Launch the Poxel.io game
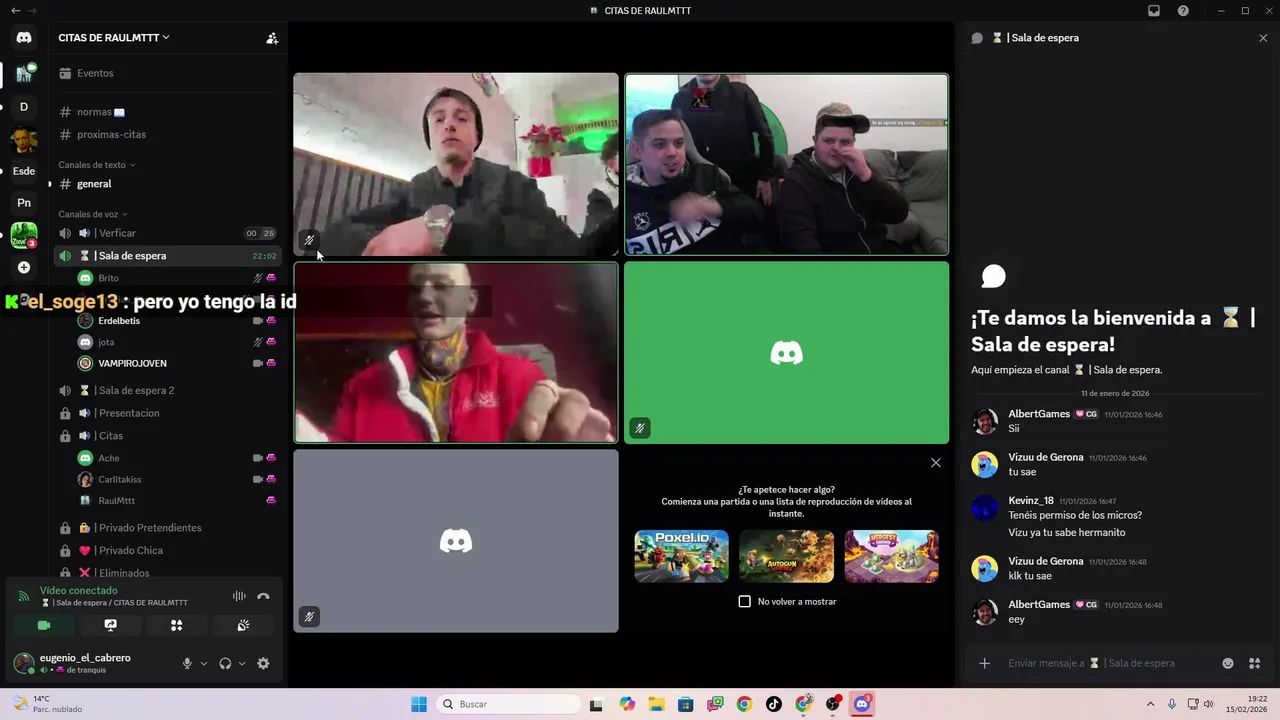The width and height of the screenshot is (1280, 720). click(x=681, y=556)
